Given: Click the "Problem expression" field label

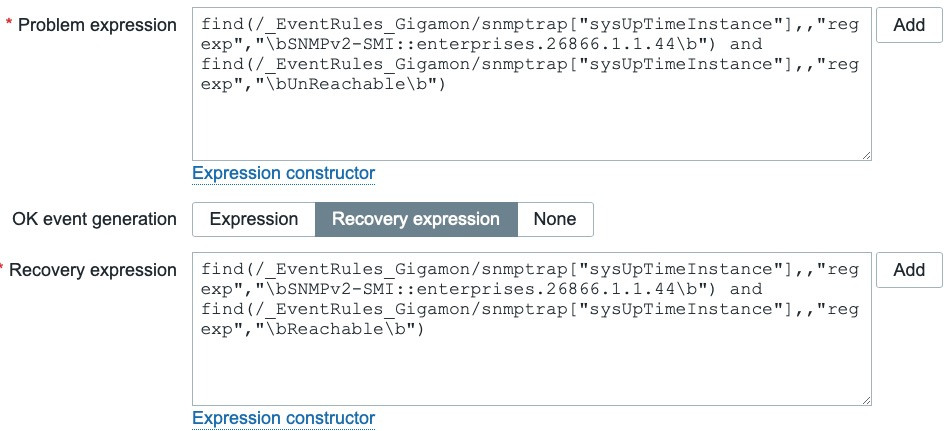Looking at the screenshot, I should [x=98, y=25].
